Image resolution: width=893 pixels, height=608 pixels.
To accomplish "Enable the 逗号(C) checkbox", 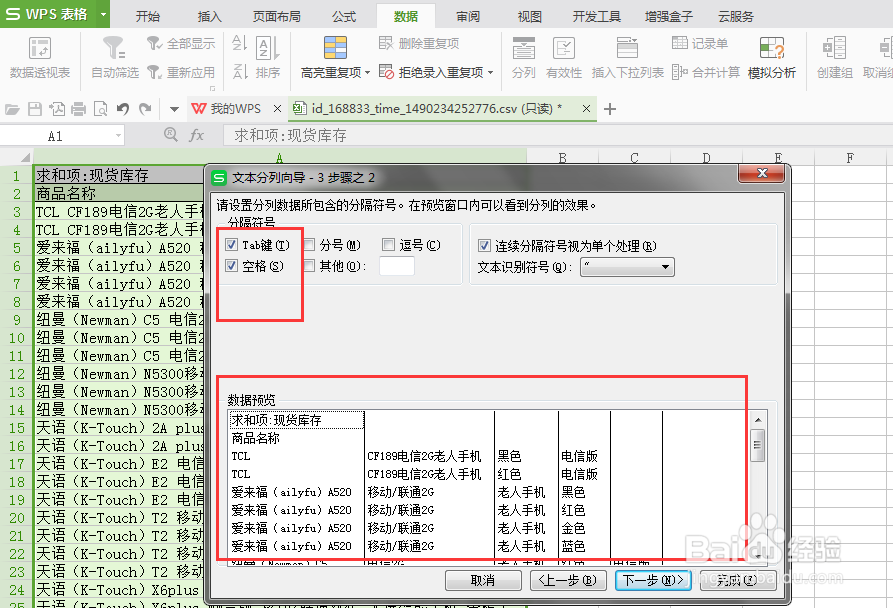I will point(388,245).
